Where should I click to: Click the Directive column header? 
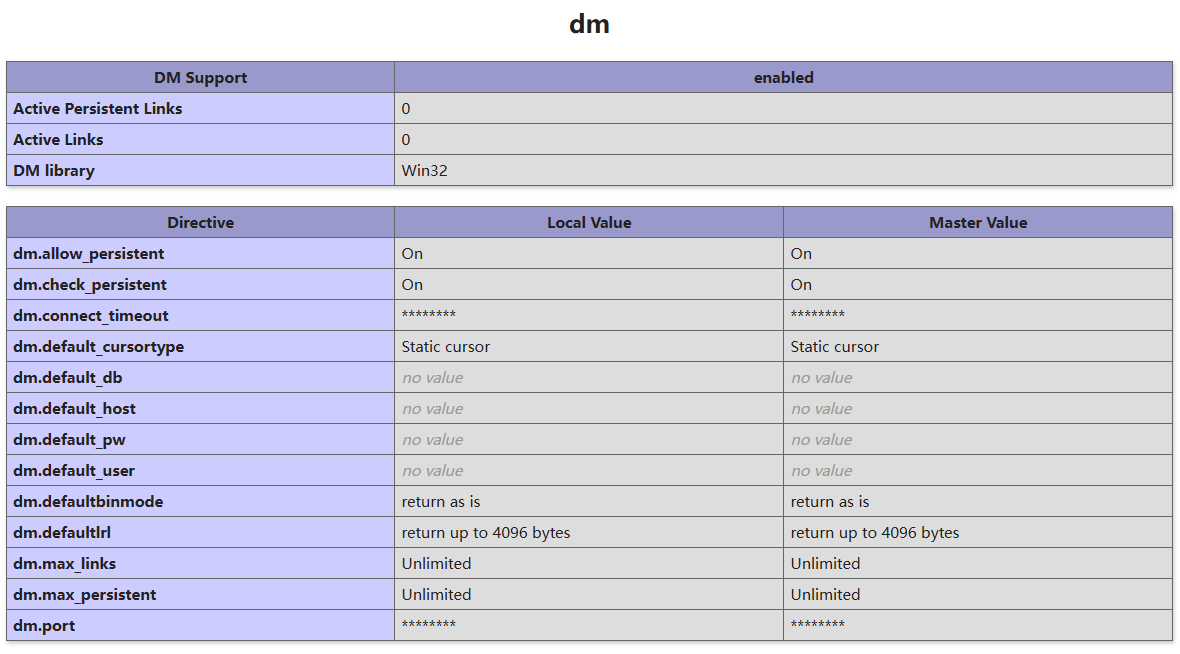click(200, 223)
